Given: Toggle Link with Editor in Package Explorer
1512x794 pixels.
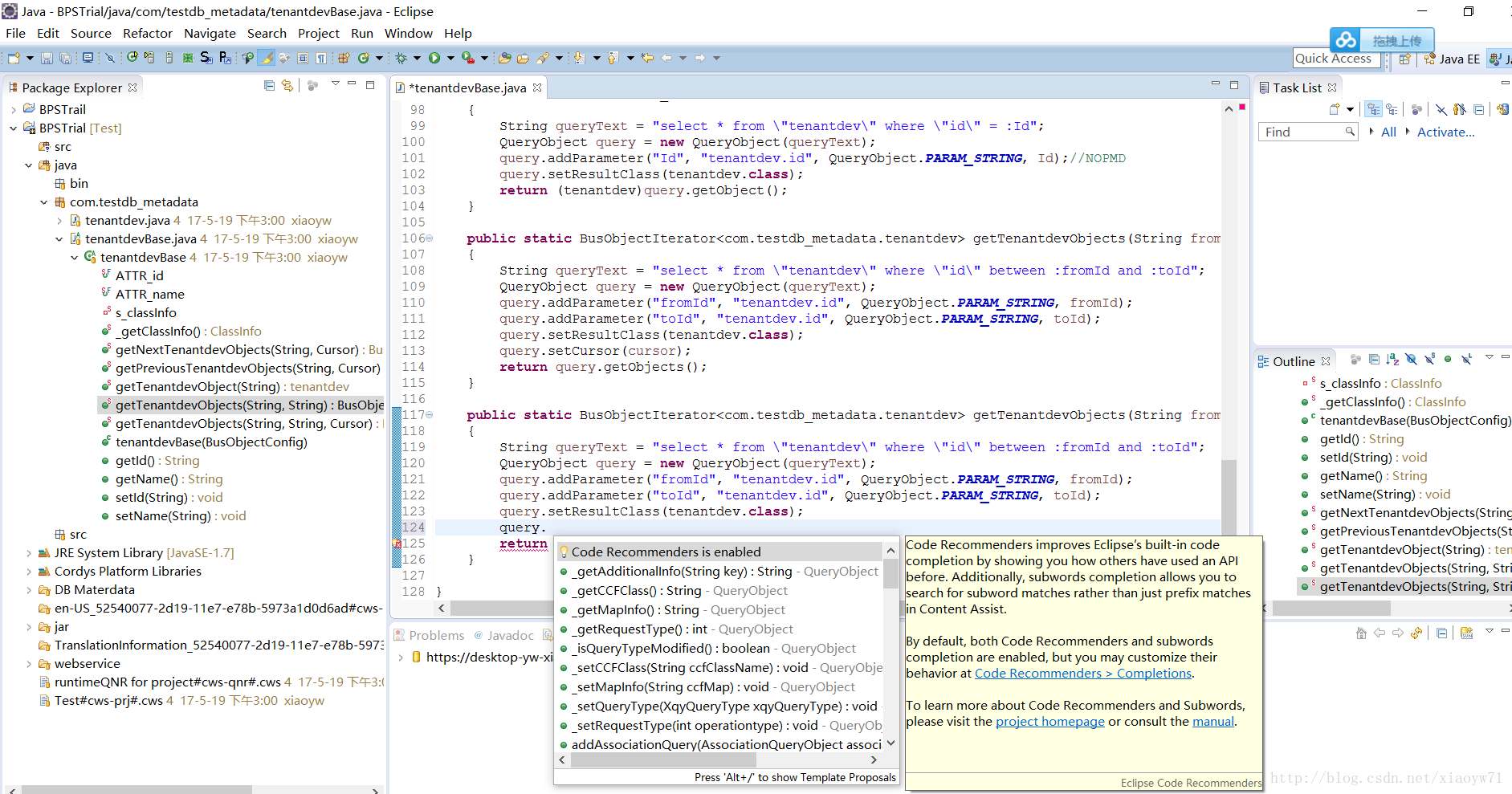Looking at the screenshot, I should click(287, 85).
